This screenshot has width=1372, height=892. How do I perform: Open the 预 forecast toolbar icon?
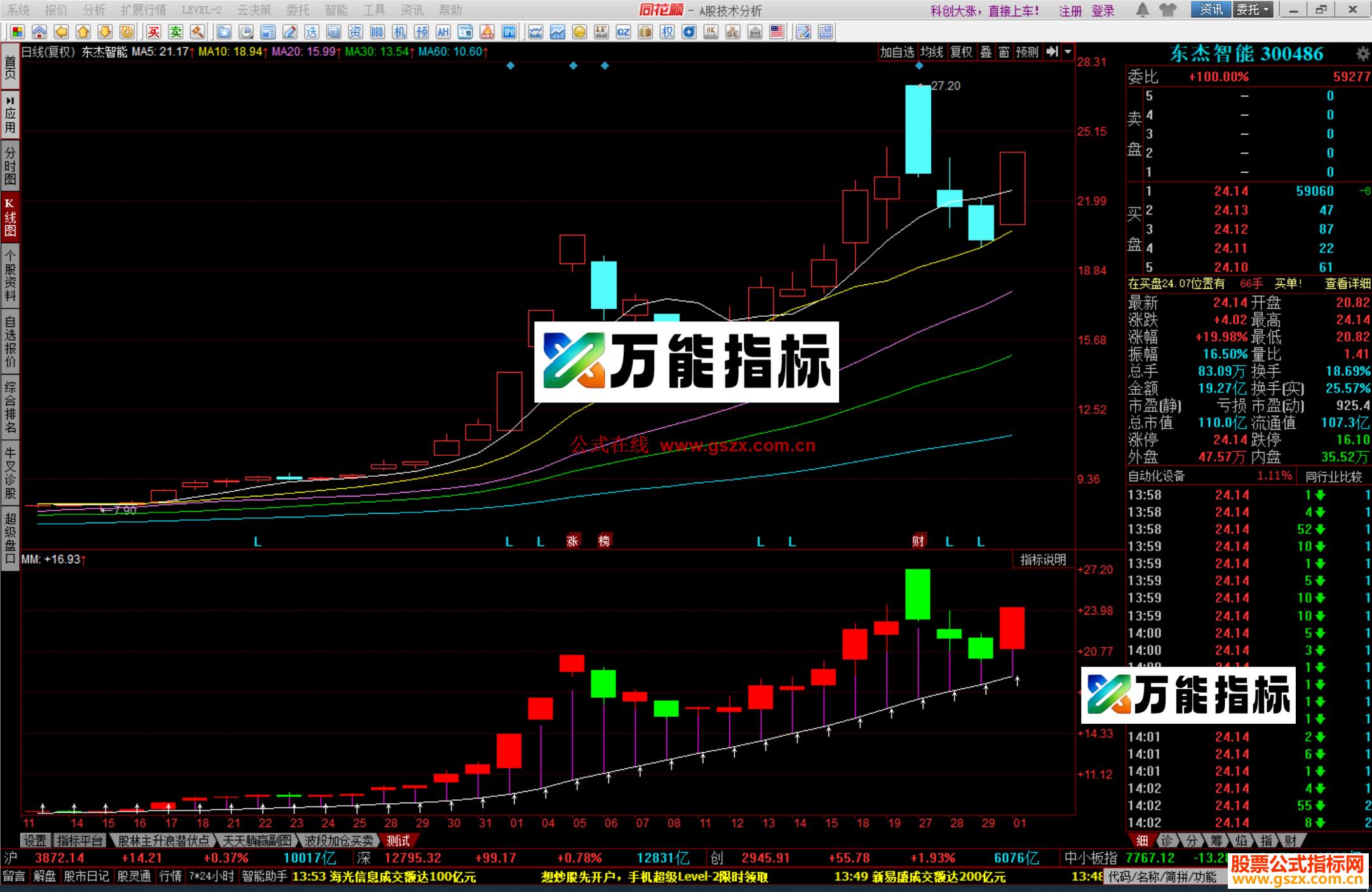[421, 32]
